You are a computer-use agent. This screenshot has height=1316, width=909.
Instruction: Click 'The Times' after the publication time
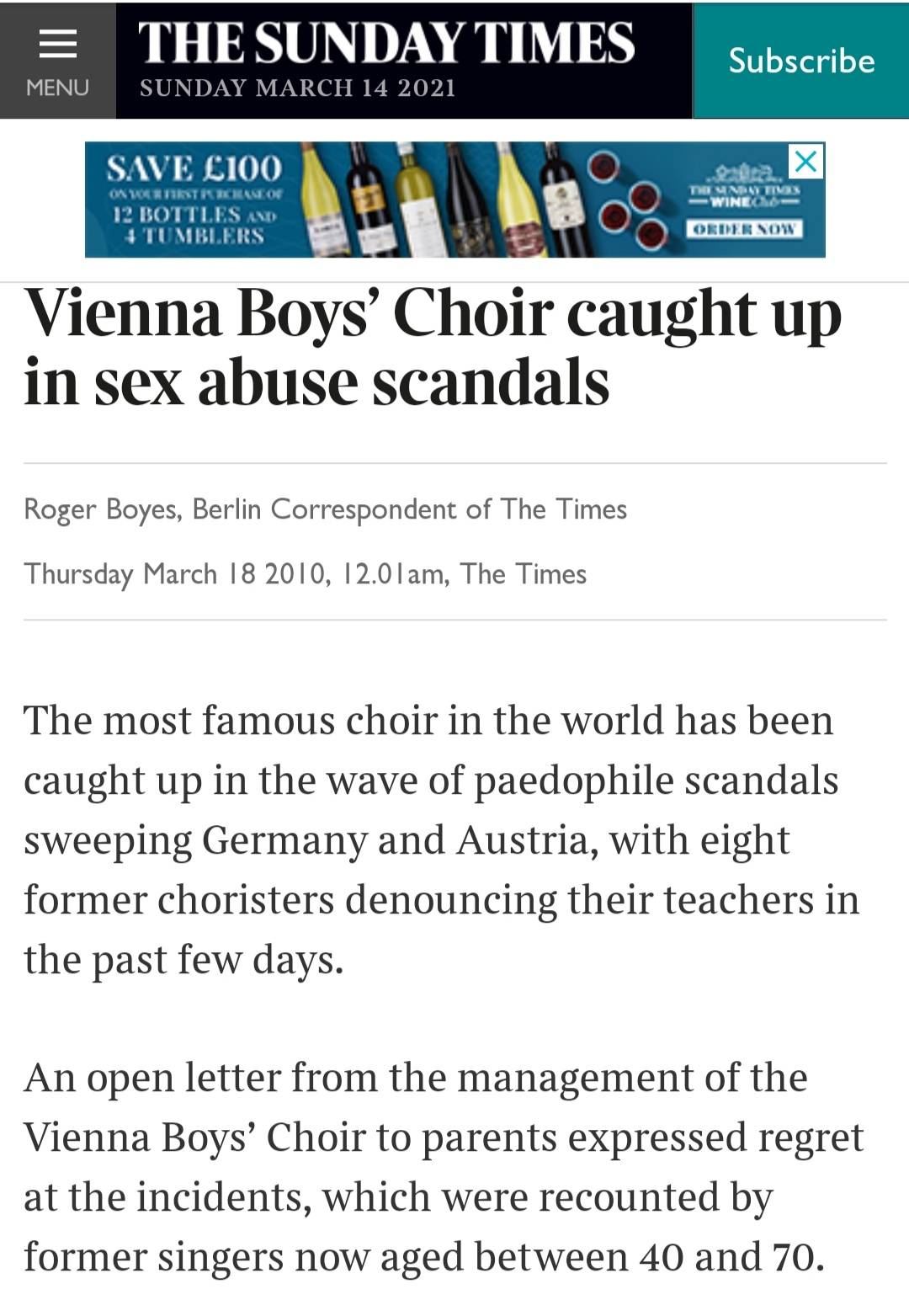524,574
